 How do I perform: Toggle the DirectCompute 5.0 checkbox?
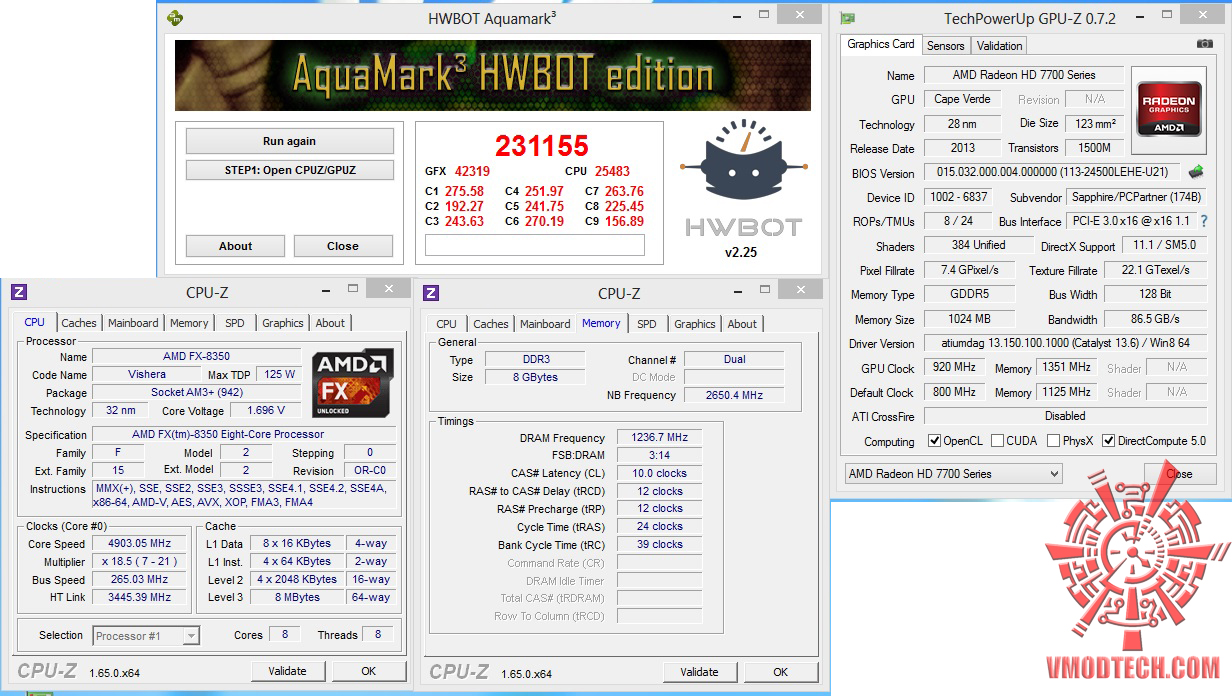(x=1108, y=441)
